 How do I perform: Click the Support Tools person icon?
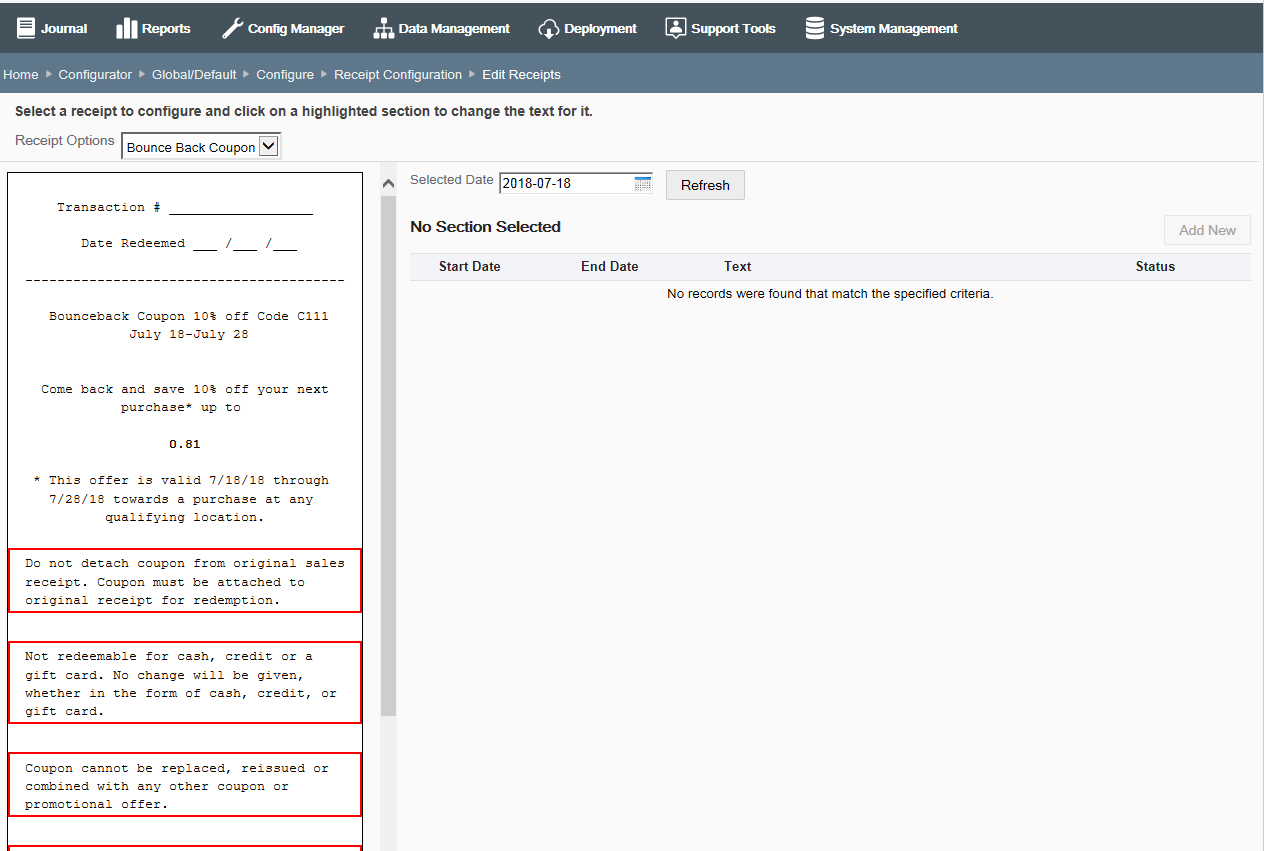676,28
